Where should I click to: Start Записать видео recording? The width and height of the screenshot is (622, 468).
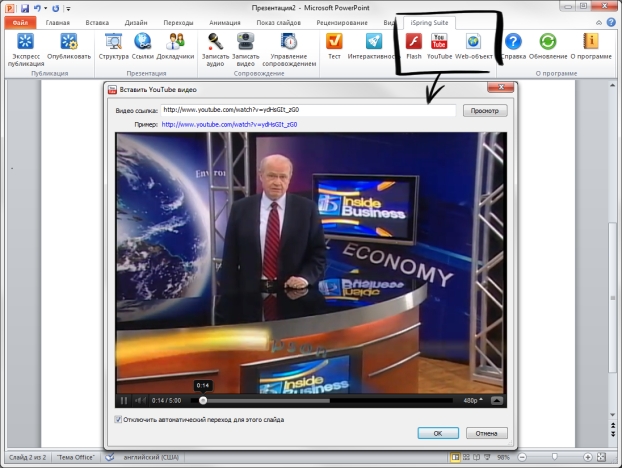pos(246,50)
